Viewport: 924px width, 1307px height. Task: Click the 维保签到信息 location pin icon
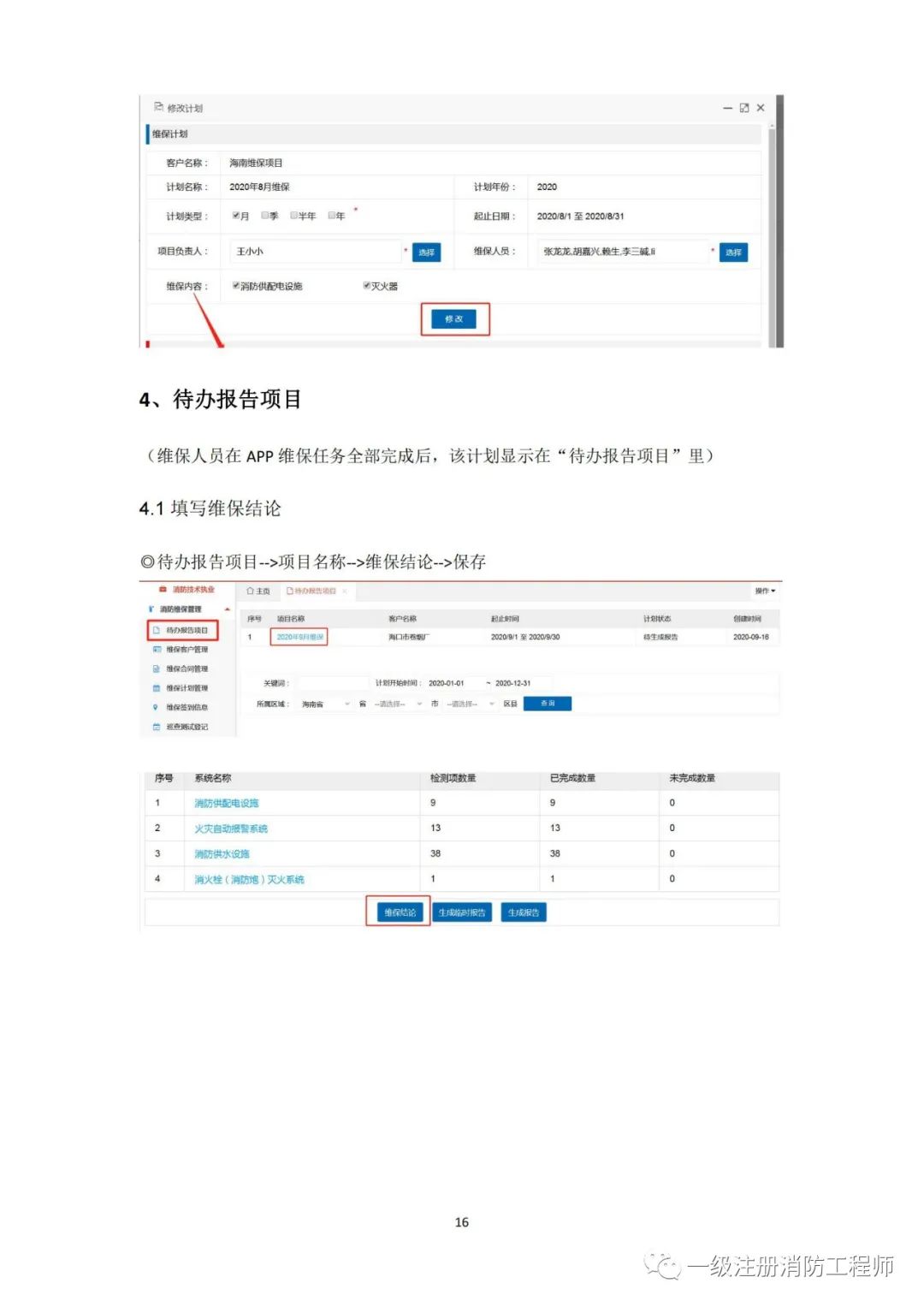coord(156,708)
